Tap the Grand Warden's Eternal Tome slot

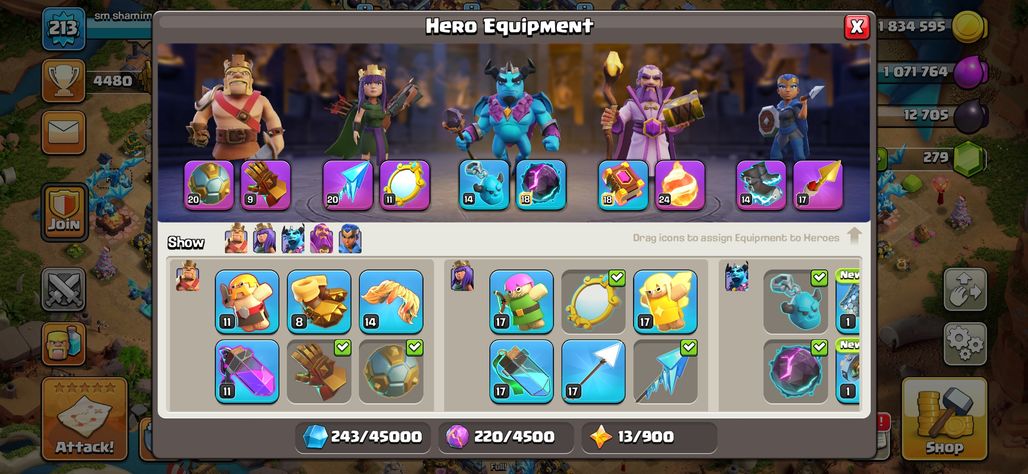click(623, 185)
